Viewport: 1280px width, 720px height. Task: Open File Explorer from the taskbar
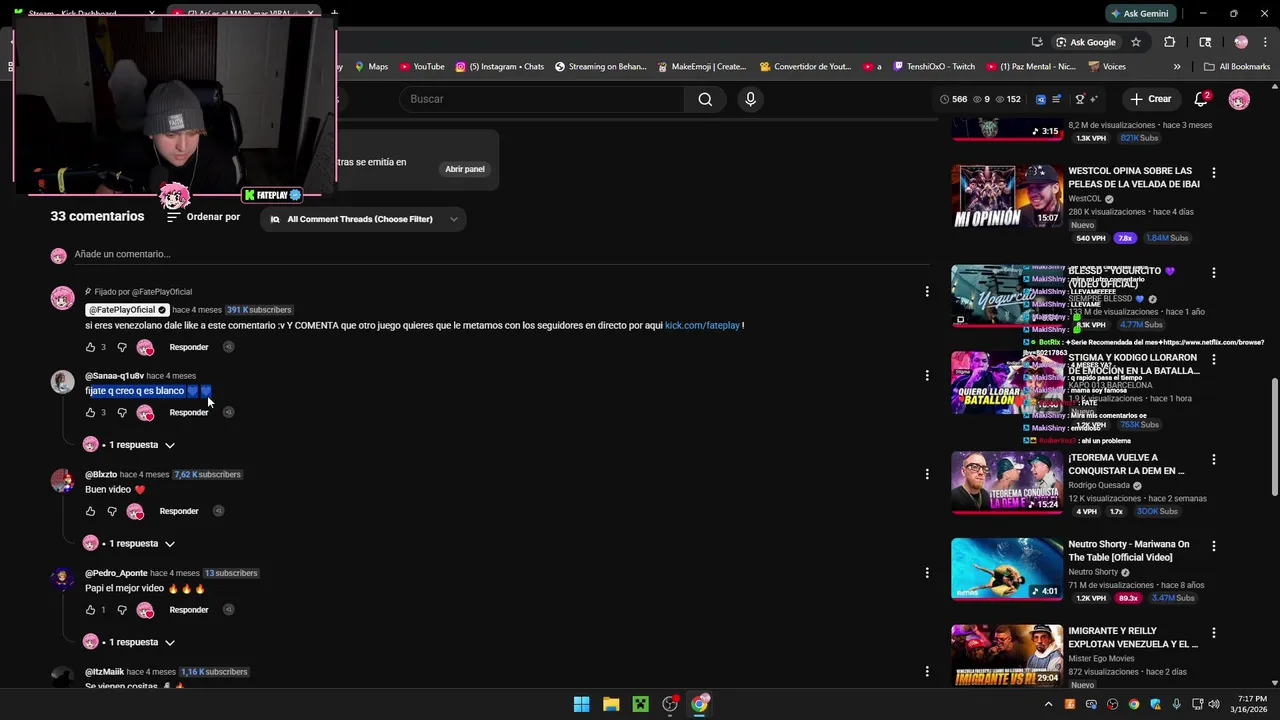611,704
